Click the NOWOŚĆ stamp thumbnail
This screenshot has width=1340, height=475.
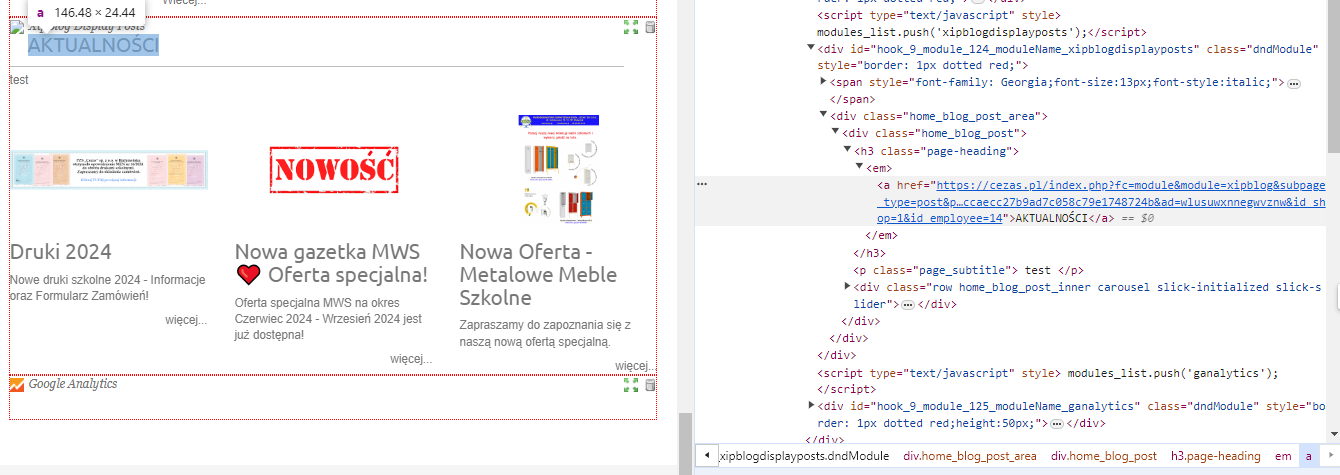(334, 168)
